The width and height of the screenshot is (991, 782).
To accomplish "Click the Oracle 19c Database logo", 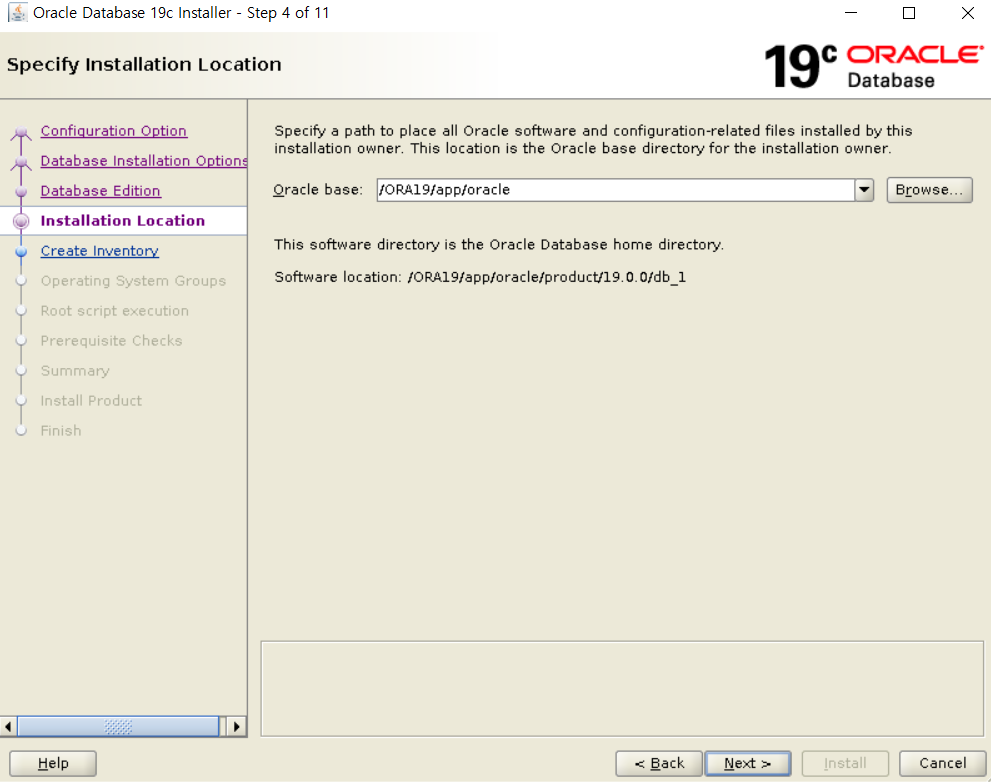I will [874, 66].
